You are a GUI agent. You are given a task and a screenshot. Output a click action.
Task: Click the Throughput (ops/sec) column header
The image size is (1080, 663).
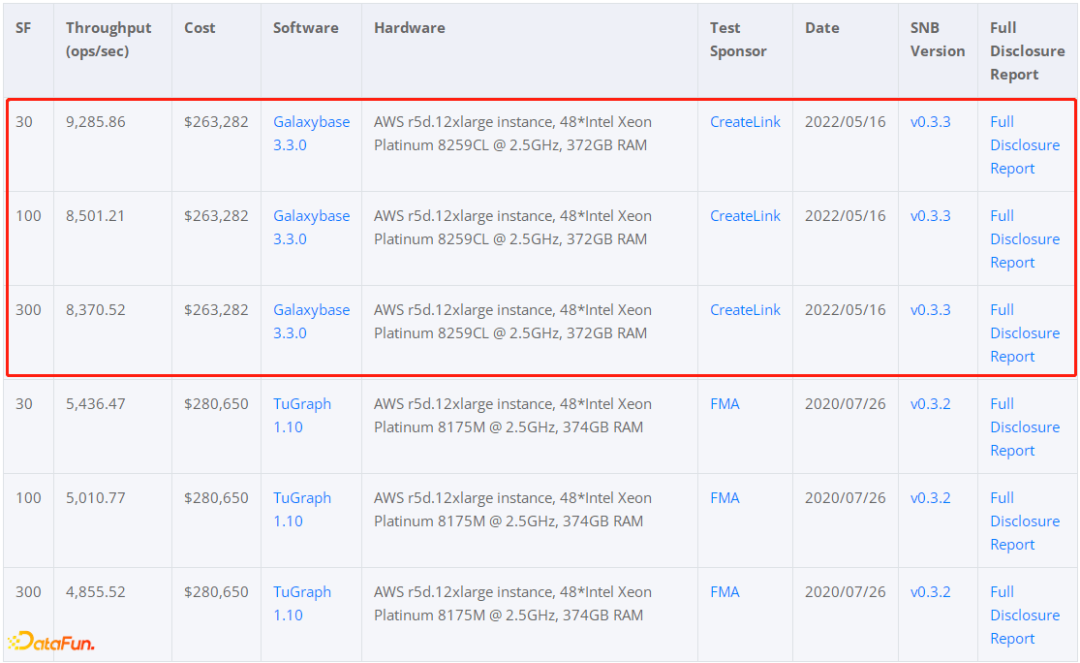(109, 39)
